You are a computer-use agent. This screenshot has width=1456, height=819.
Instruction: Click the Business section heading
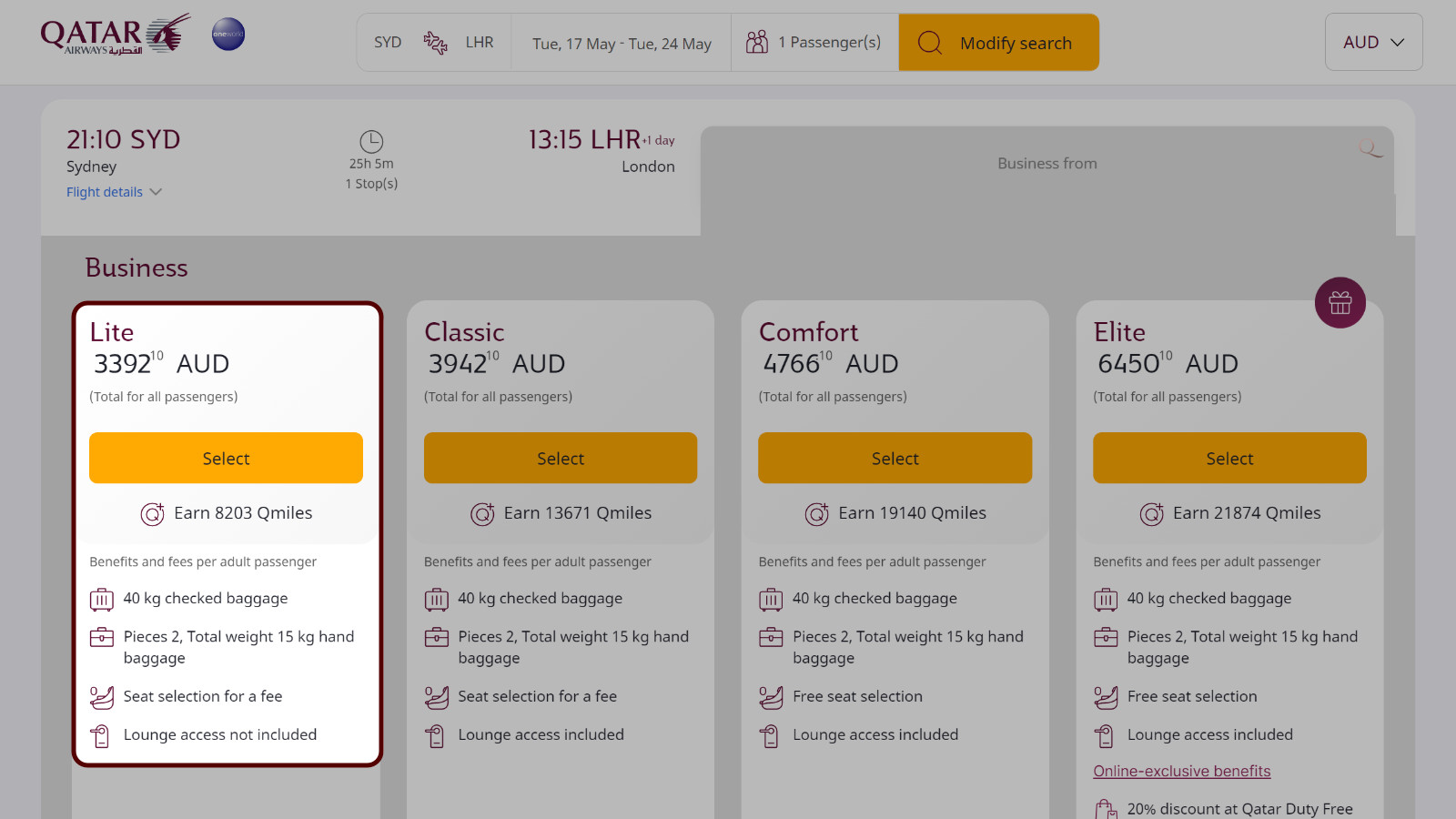point(136,268)
